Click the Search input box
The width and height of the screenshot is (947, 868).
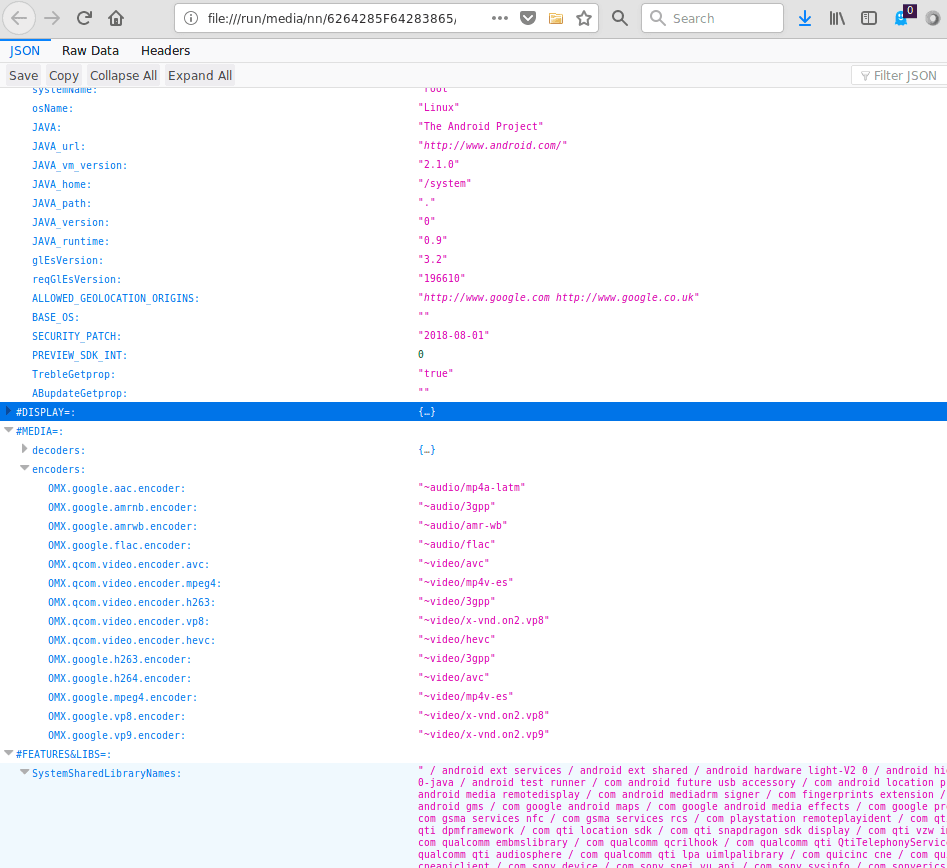[x=712, y=18]
